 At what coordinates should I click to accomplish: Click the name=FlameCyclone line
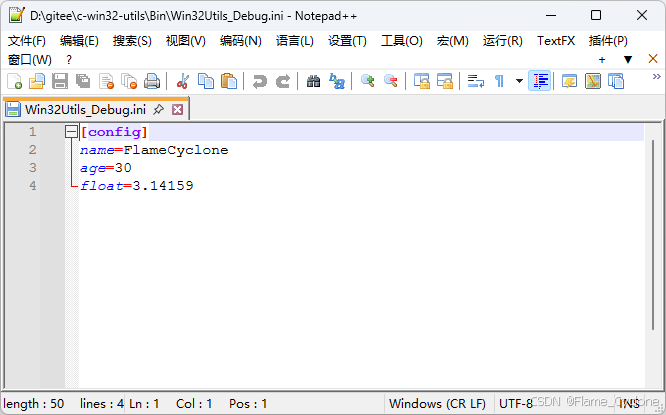[x=154, y=150]
